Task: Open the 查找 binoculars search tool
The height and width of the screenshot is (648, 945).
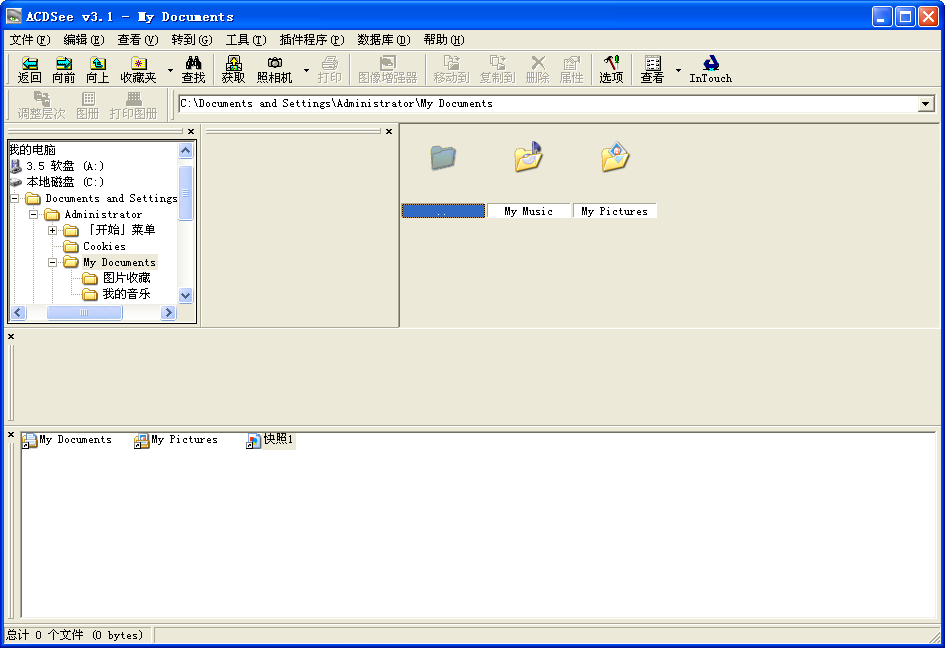Action: (x=193, y=69)
